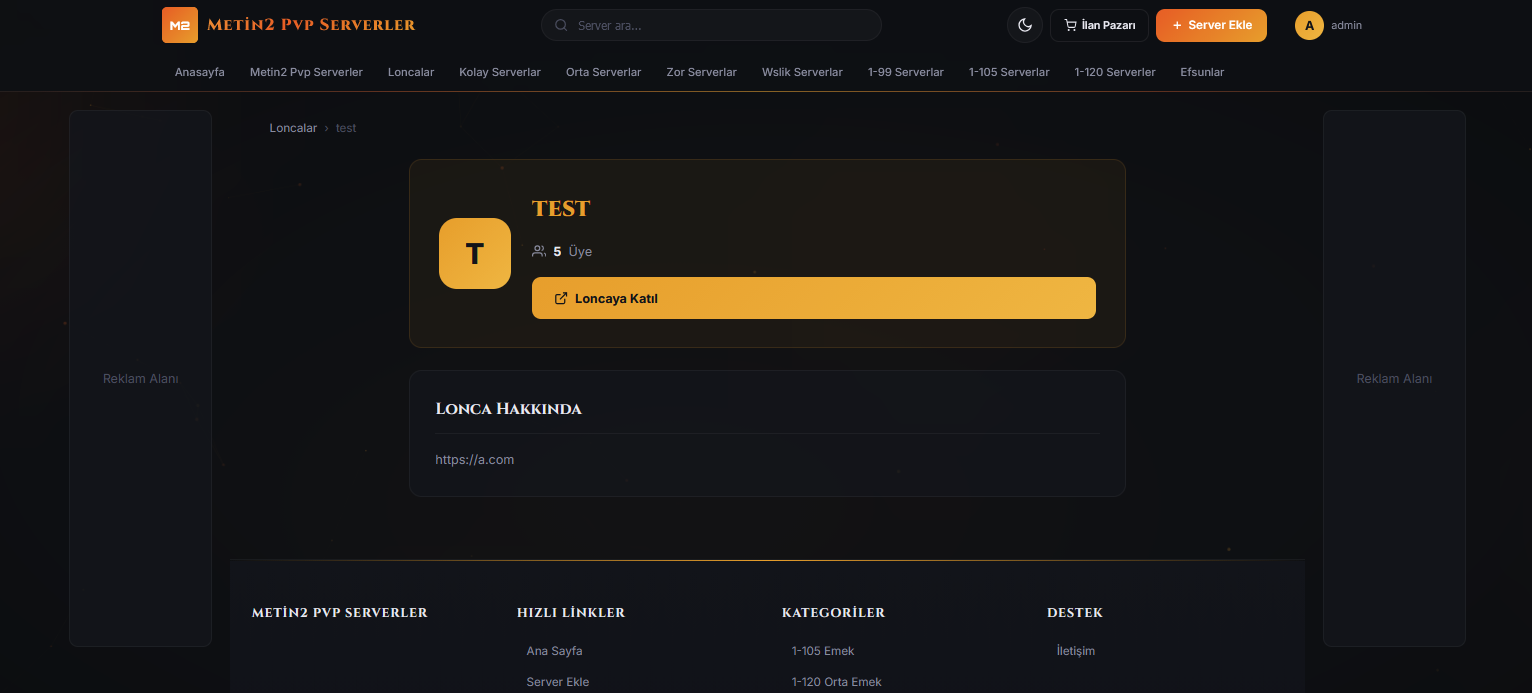Open the Anasayfa menu item

click(200, 72)
